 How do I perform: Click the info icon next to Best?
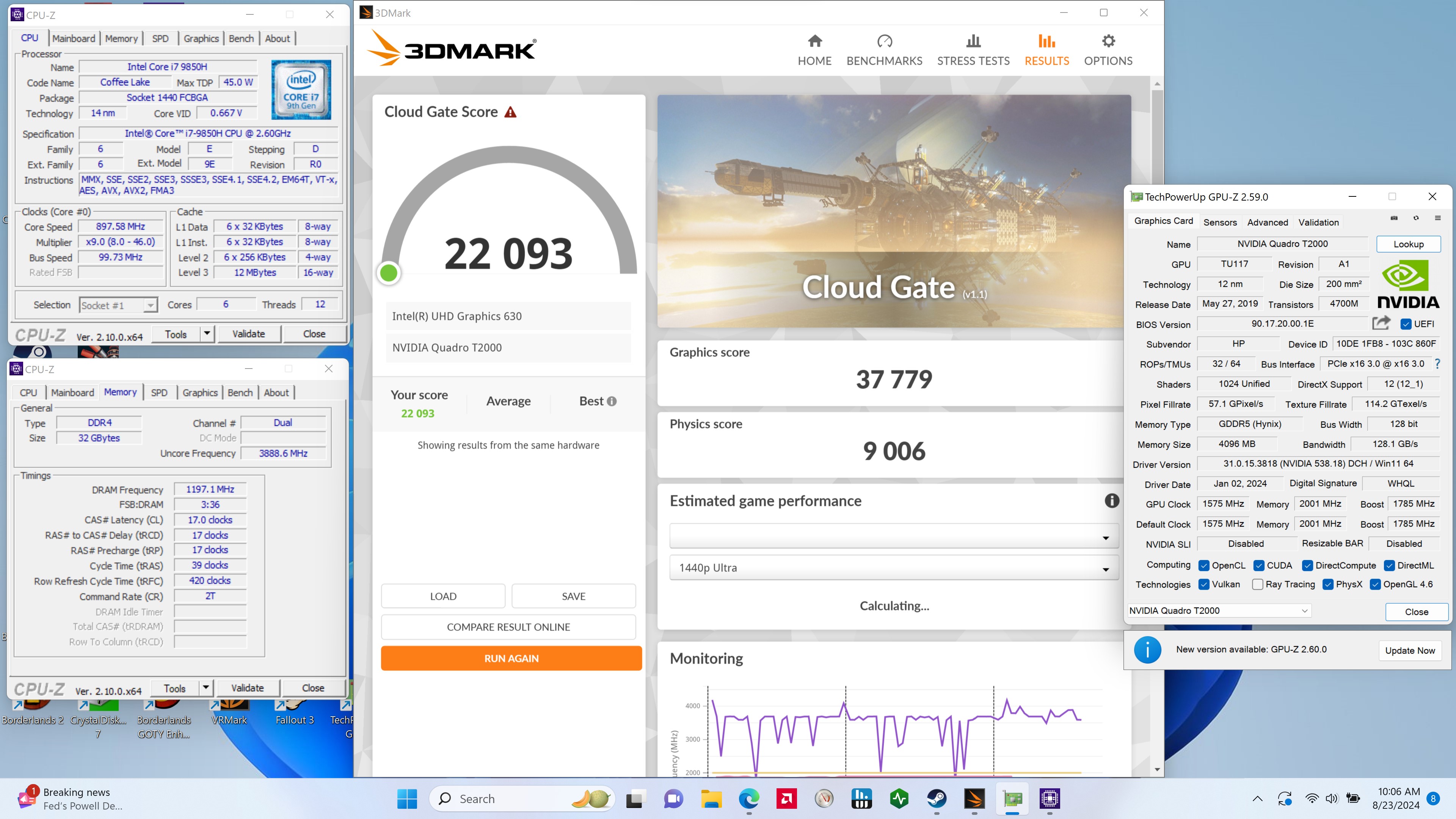[612, 401]
